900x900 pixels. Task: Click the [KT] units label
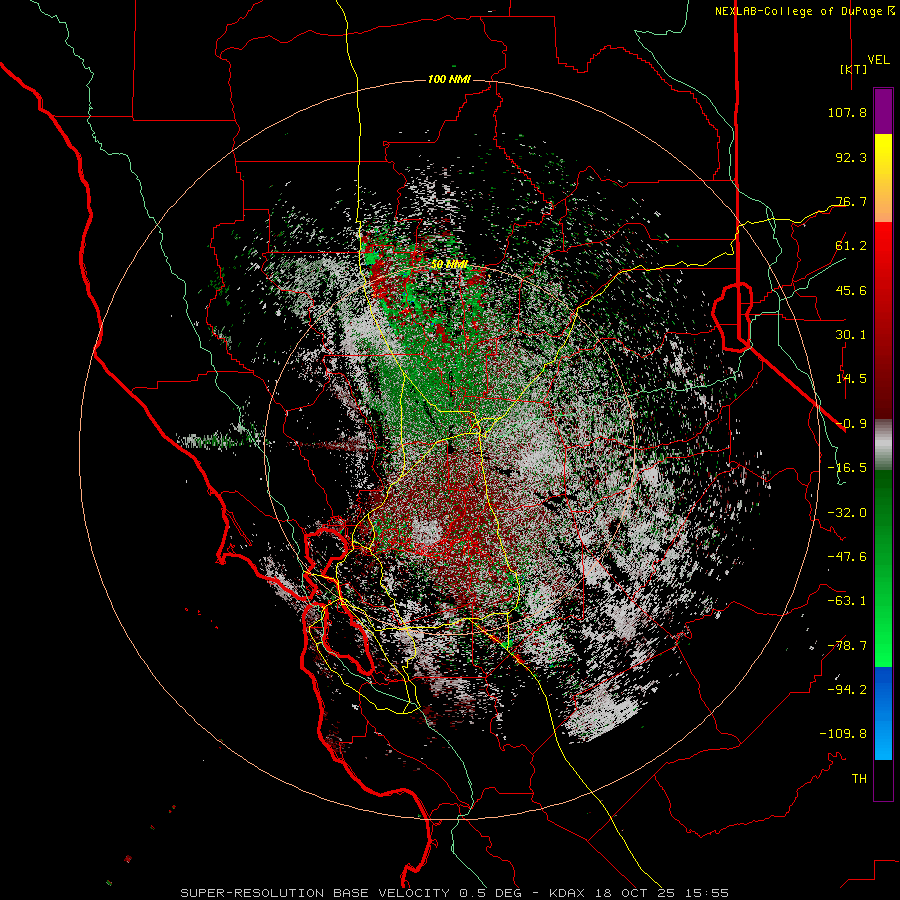click(854, 69)
